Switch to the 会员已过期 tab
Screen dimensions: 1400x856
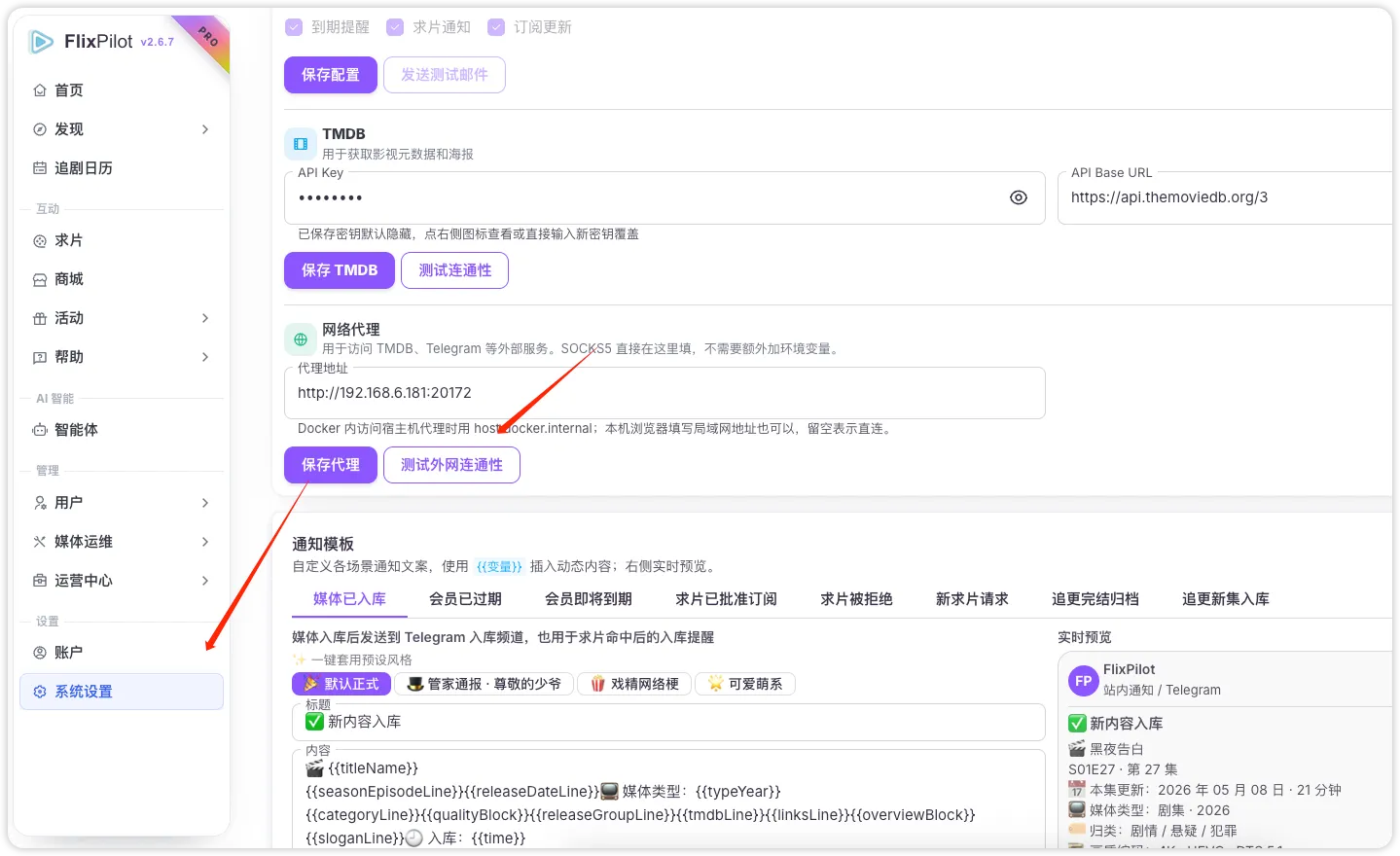[465, 599]
